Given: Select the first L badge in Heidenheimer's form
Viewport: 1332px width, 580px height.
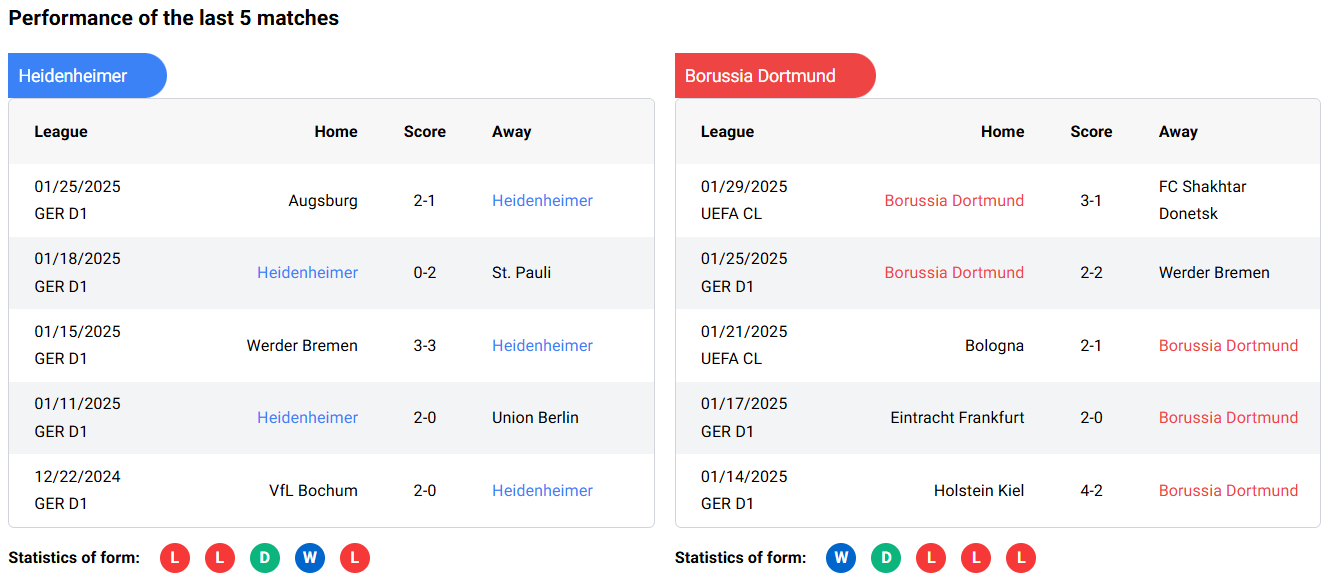Looking at the screenshot, I should click(175, 558).
